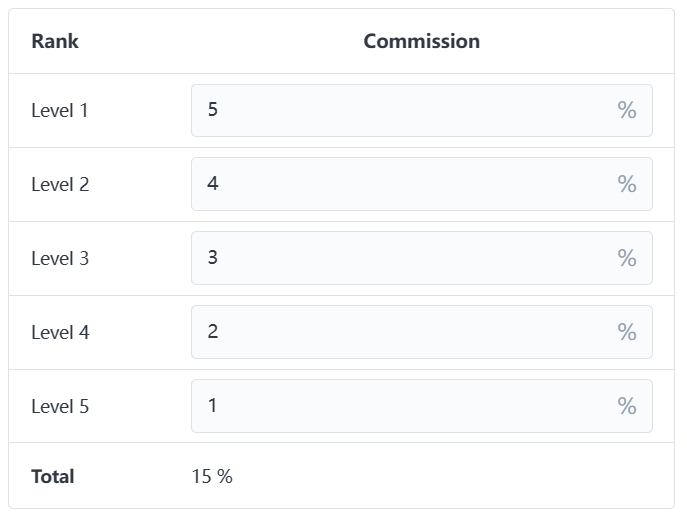Select the Level 3 rank label
Image resolution: width=687 pixels, height=516 pixels.
[x=60, y=258]
